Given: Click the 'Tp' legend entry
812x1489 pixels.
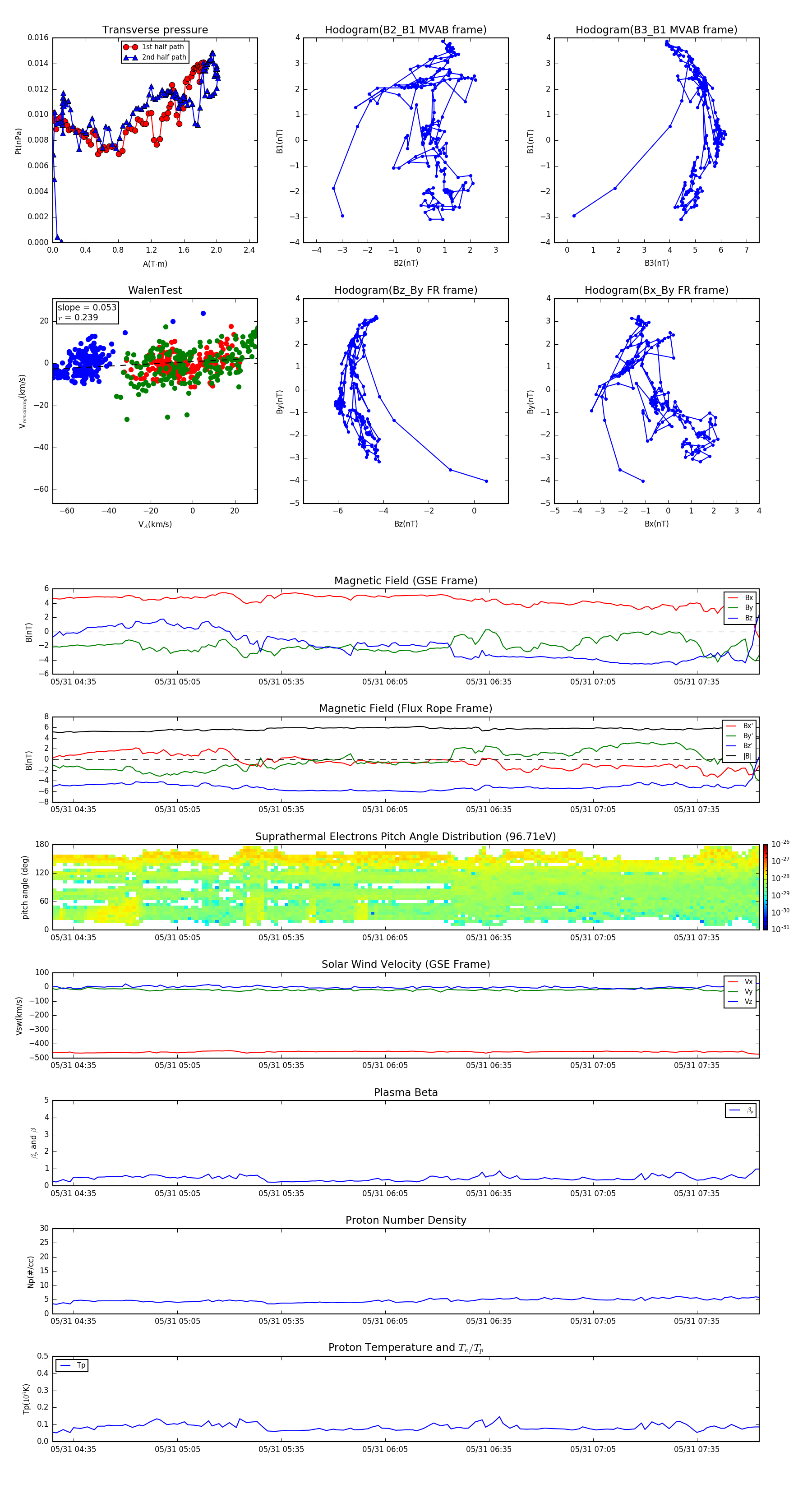Looking at the screenshot, I should [x=72, y=1365].
